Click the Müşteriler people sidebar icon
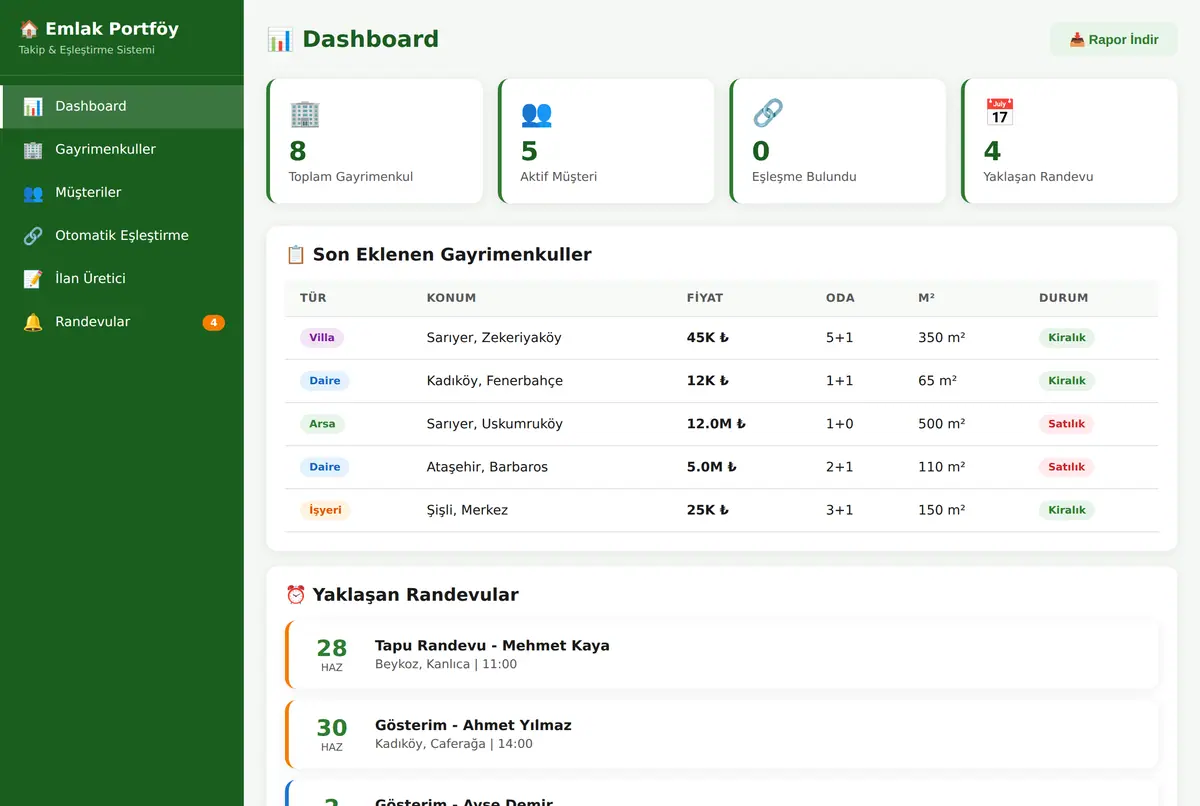Viewport: 1200px width, 806px height. coord(33,192)
